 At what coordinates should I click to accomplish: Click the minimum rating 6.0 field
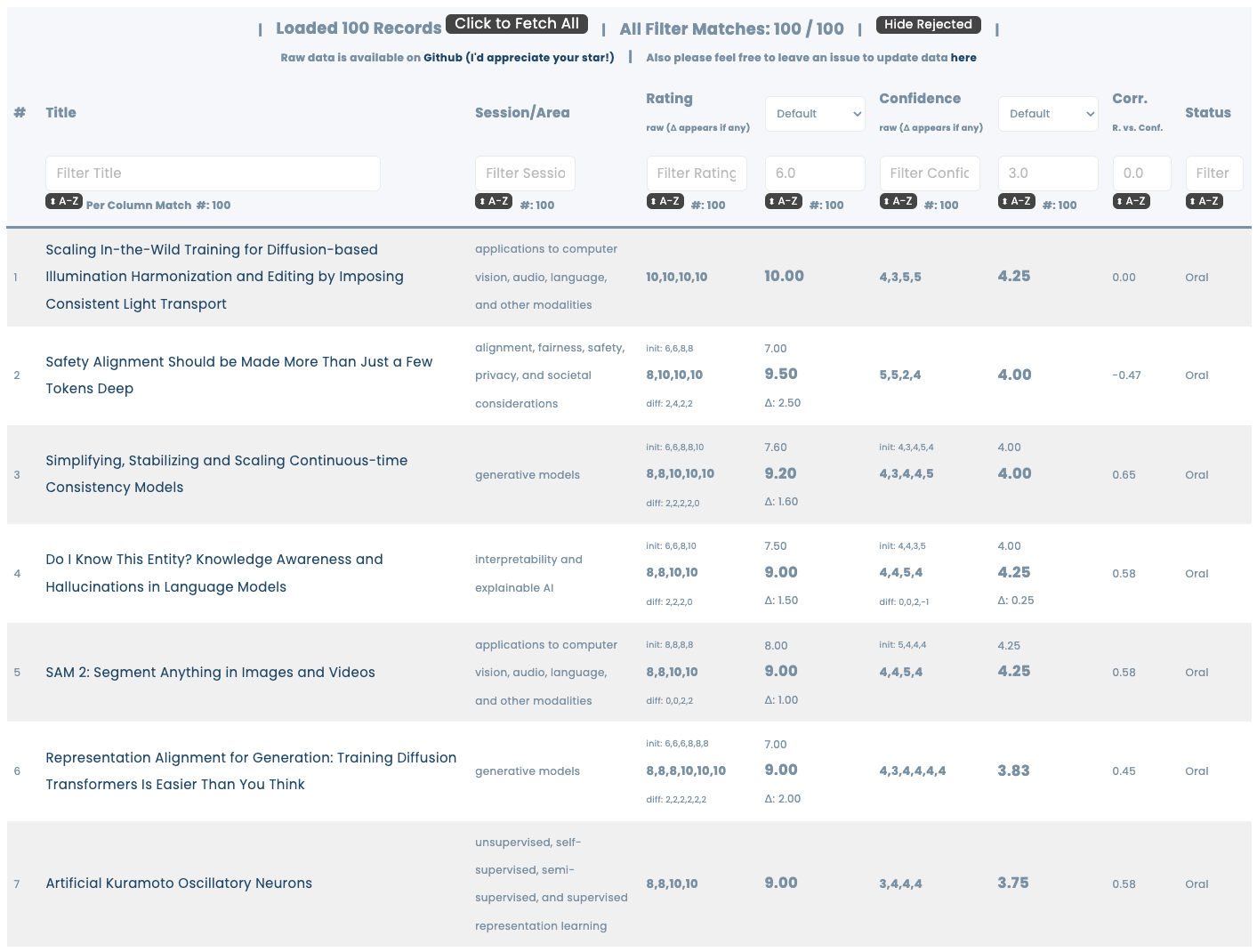pos(815,173)
